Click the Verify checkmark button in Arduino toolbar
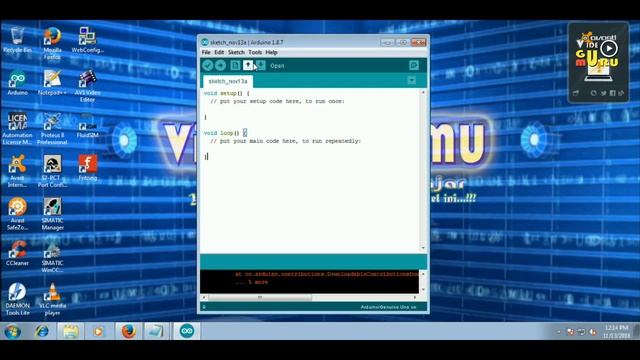Screen dimensions: 640x360 click(208, 65)
